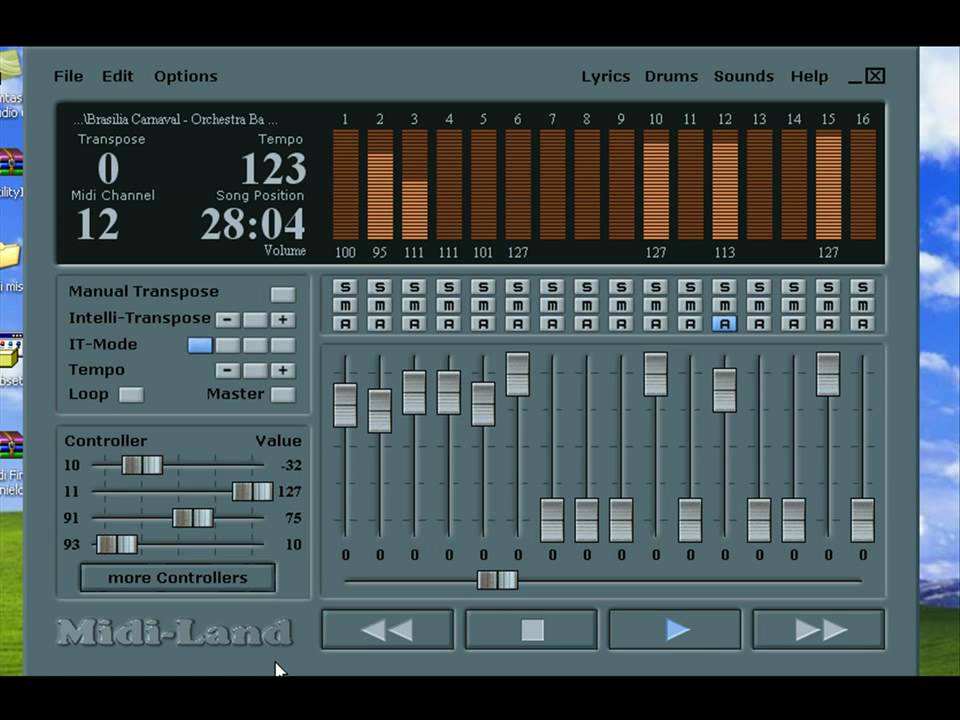
Task: Solo channel 16 with its S button
Action: pos(863,287)
